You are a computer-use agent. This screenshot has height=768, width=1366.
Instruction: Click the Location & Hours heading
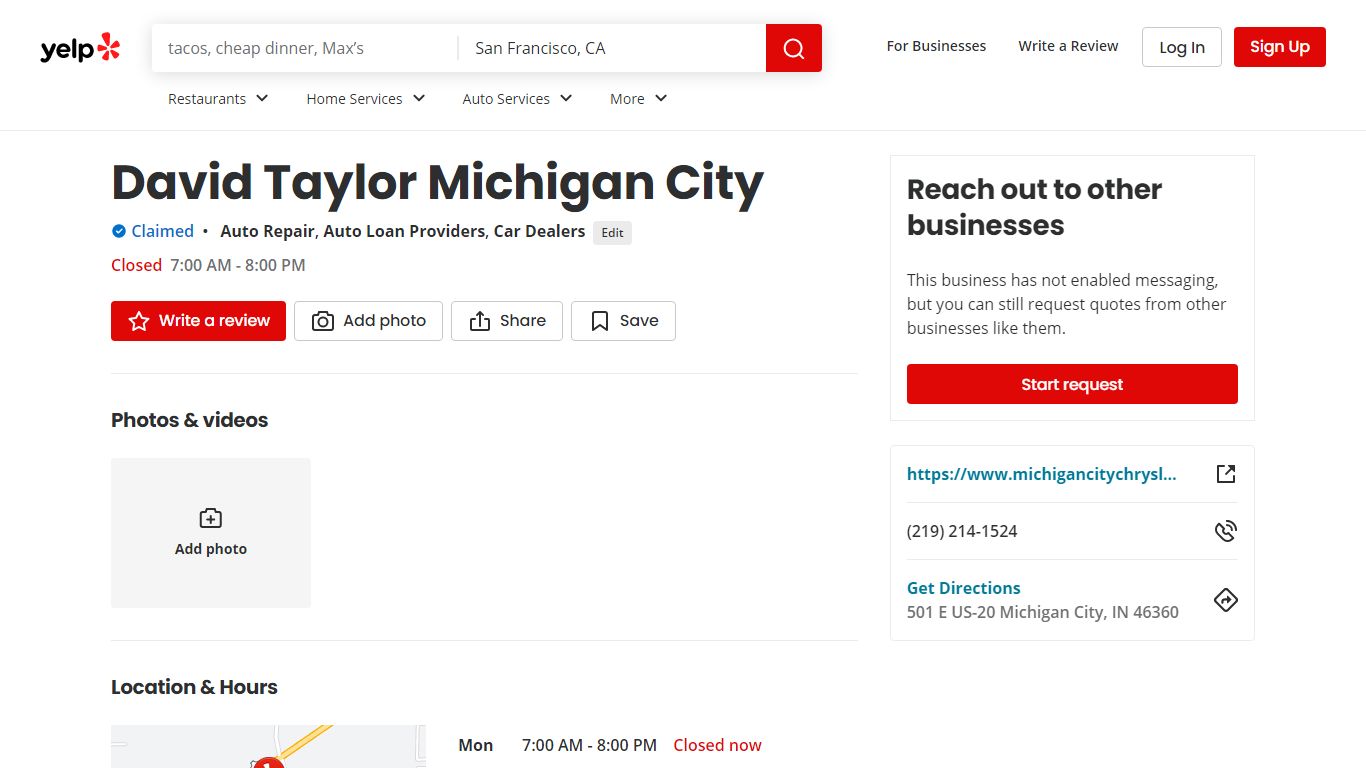coord(194,687)
